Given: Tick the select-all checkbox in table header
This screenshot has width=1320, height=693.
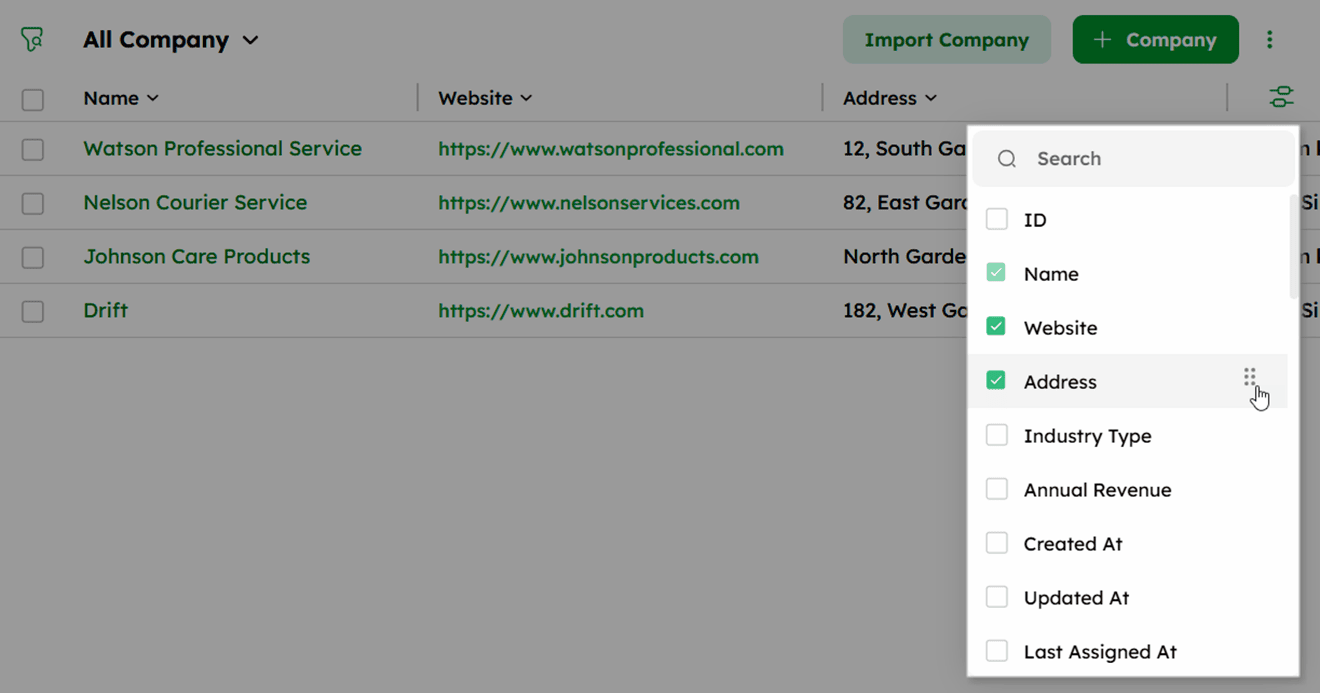Looking at the screenshot, I should tap(33, 99).
